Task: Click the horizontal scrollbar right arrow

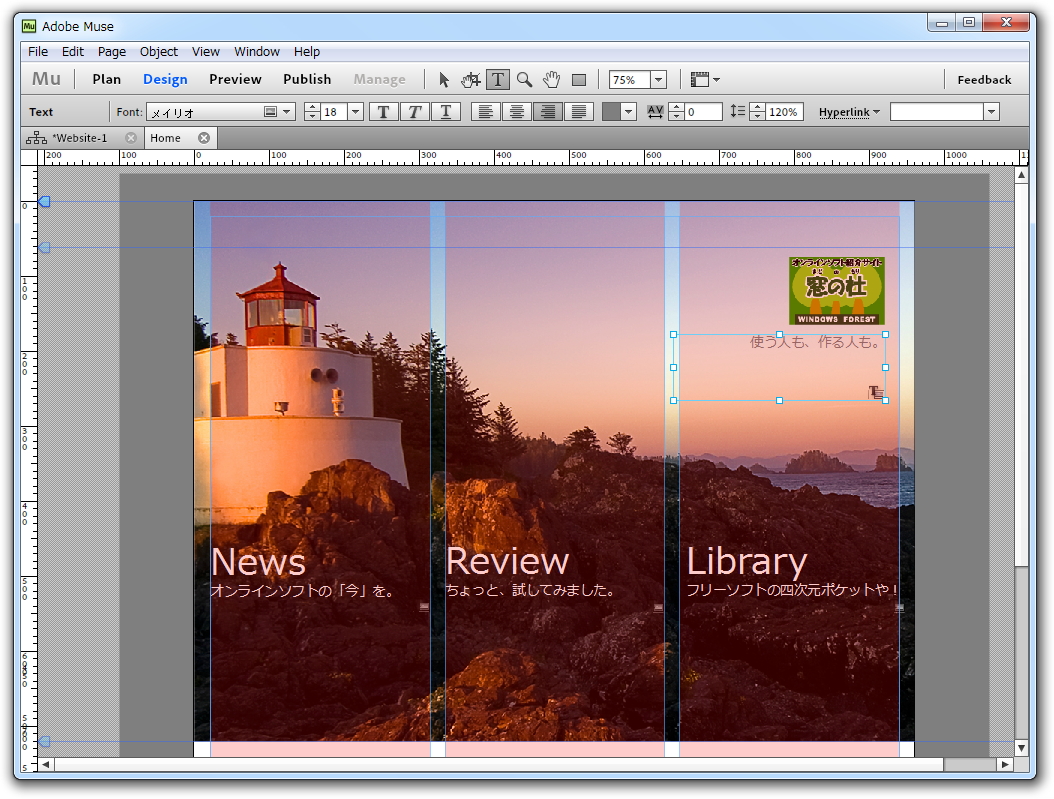Action: [x=1005, y=765]
